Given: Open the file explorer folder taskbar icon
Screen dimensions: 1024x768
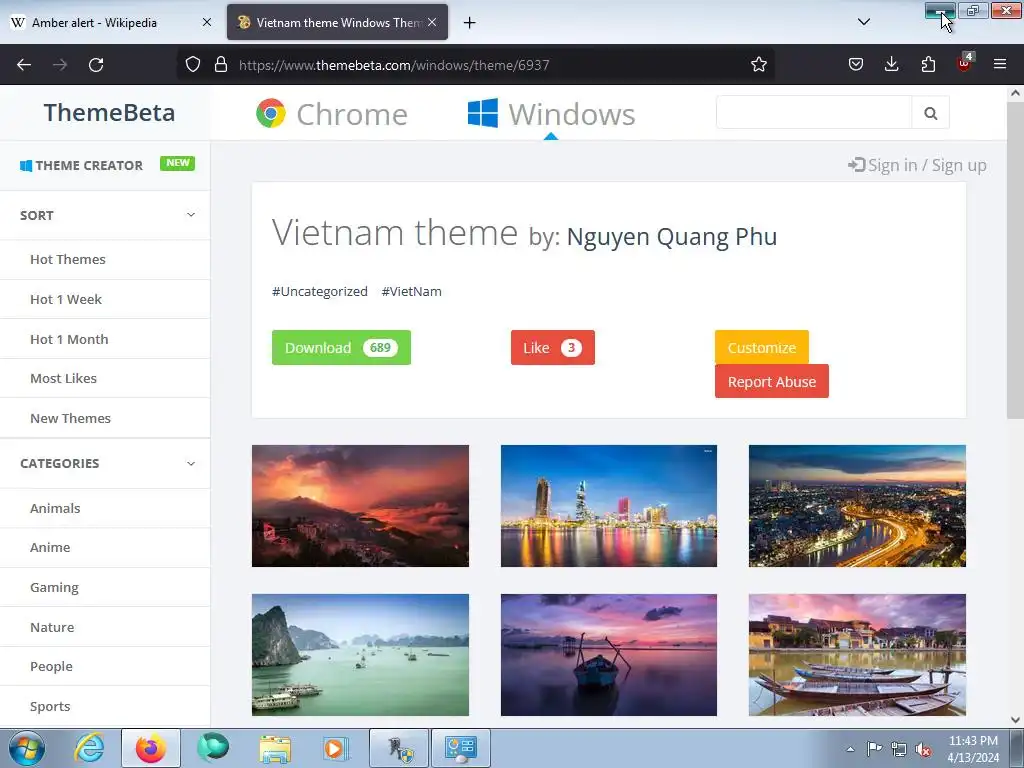Looking at the screenshot, I should (275, 748).
